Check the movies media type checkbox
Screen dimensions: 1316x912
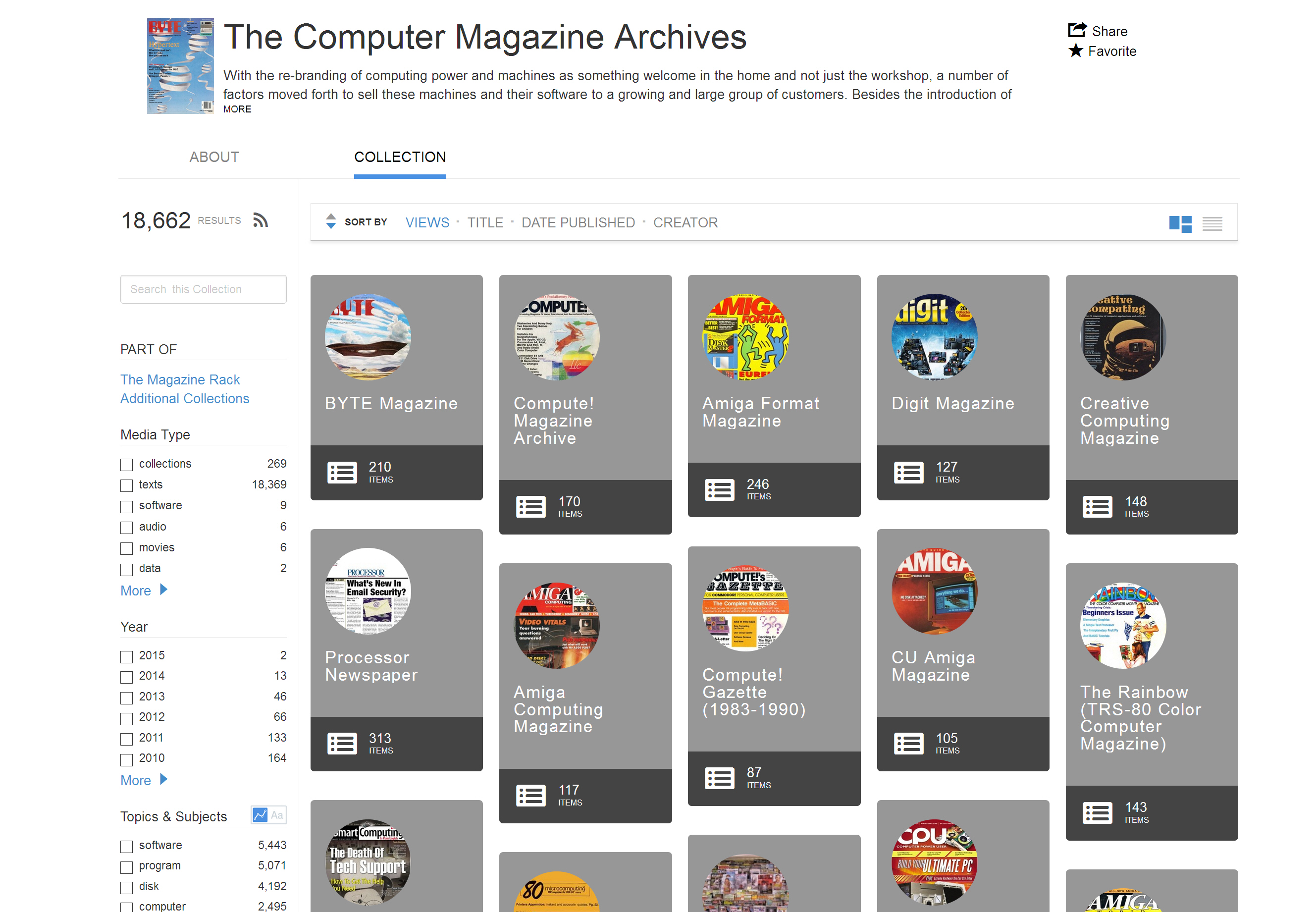tap(126, 548)
